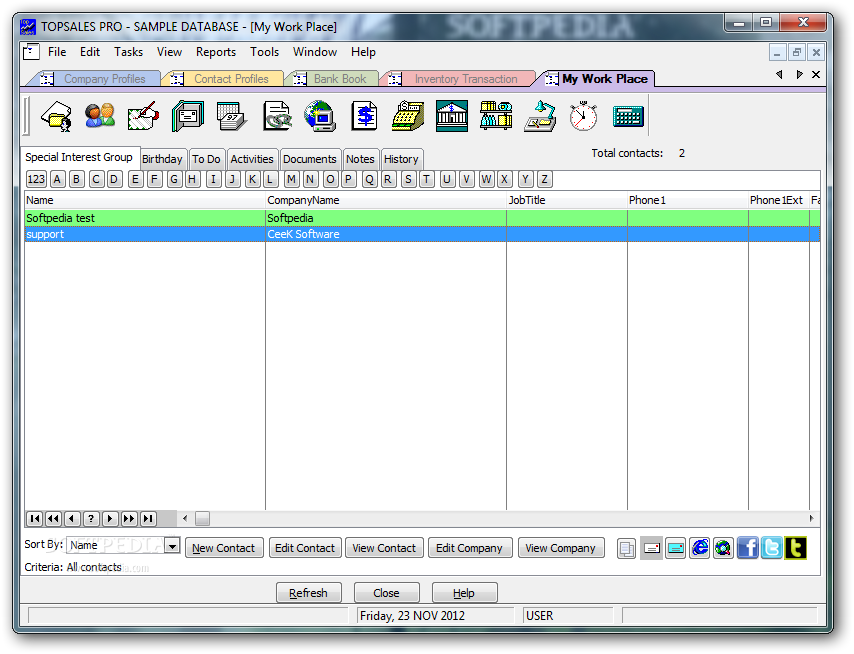The image size is (854, 654).
Task: Click the black and green t icon
Action: point(796,548)
